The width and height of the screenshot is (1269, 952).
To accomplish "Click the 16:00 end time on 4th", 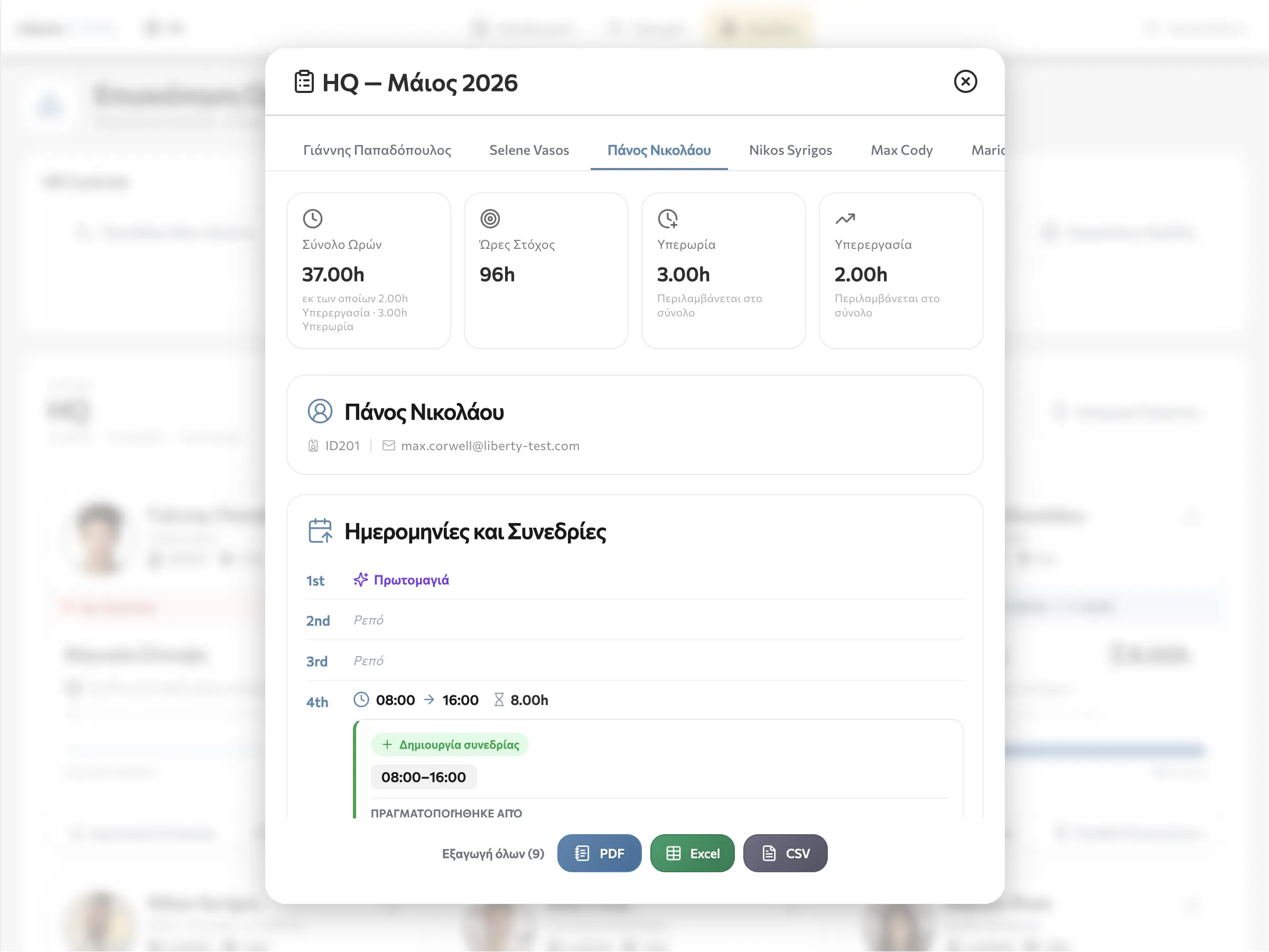I will [460, 701].
